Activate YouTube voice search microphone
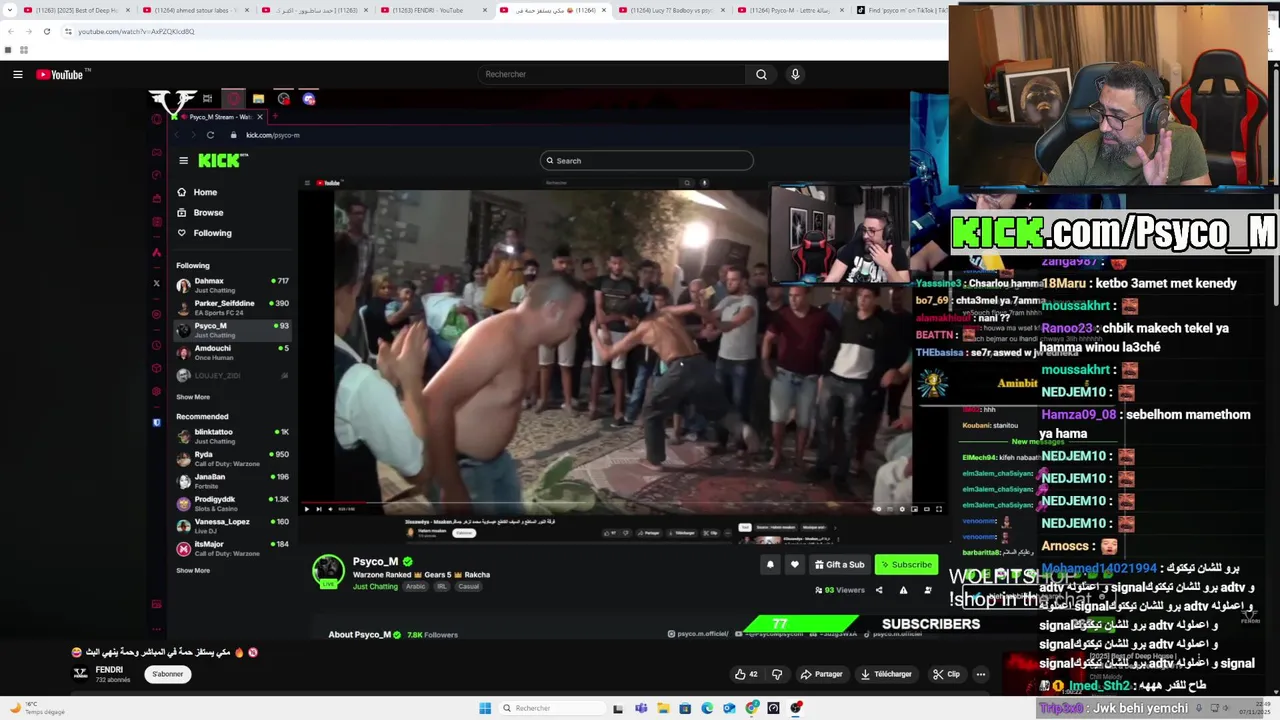 795,74
